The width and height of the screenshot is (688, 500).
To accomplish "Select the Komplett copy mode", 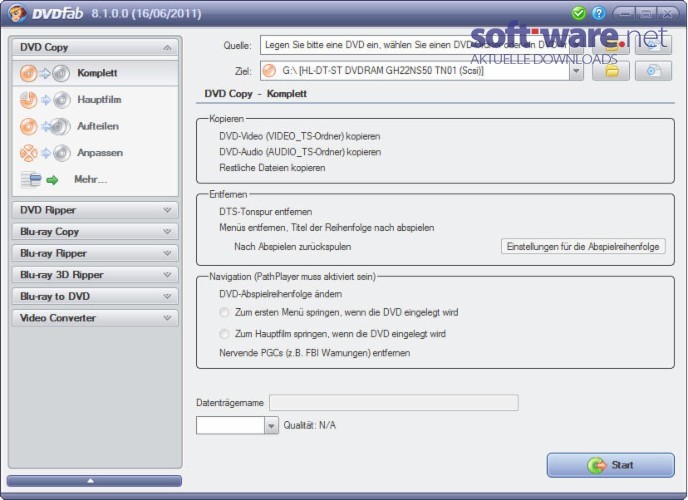I will [95, 73].
